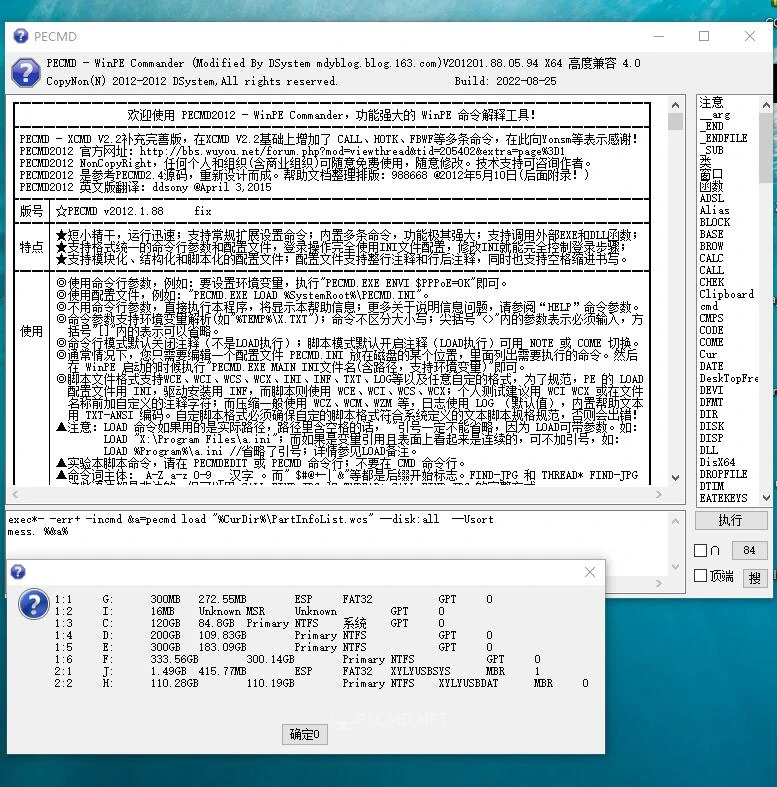Select DFMT in the command list

(x=712, y=403)
